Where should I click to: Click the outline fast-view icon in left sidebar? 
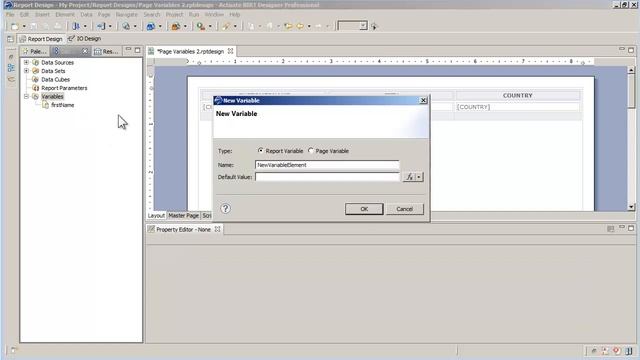(11, 68)
